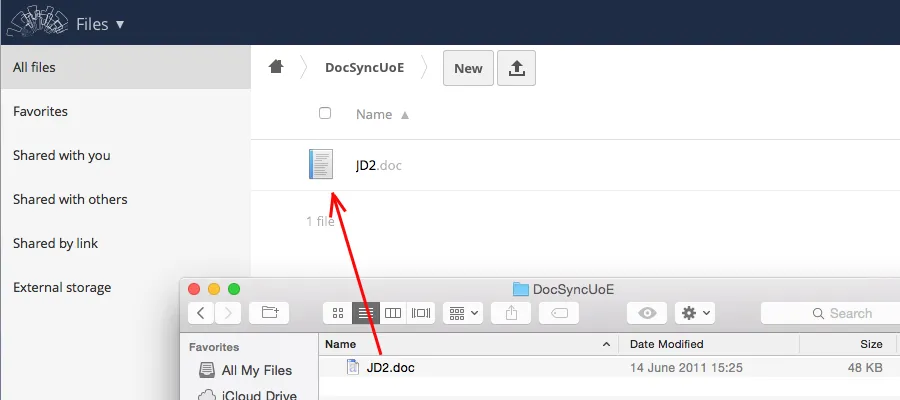Open the JD2.doc document thumbnail in web view
The height and width of the screenshot is (400, 900).
pos(321,165)
